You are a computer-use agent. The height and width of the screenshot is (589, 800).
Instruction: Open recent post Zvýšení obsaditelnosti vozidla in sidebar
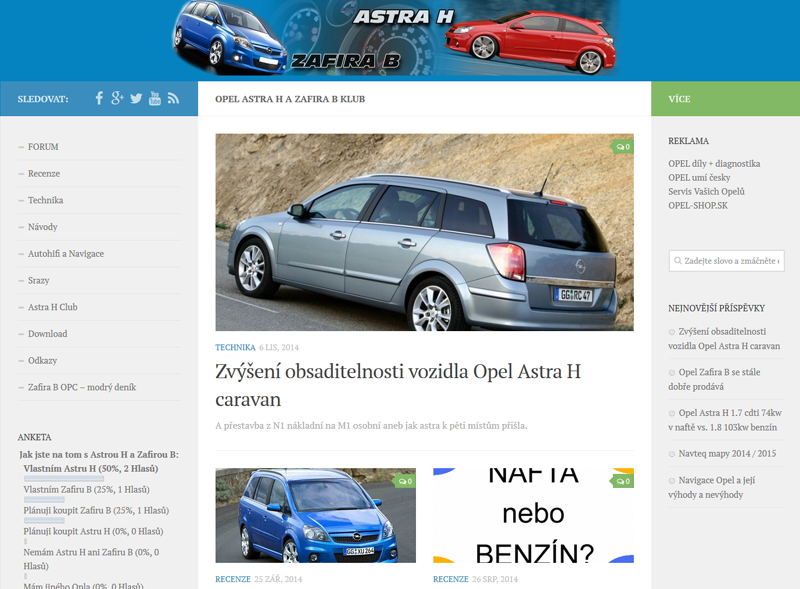tap(724, 339)
